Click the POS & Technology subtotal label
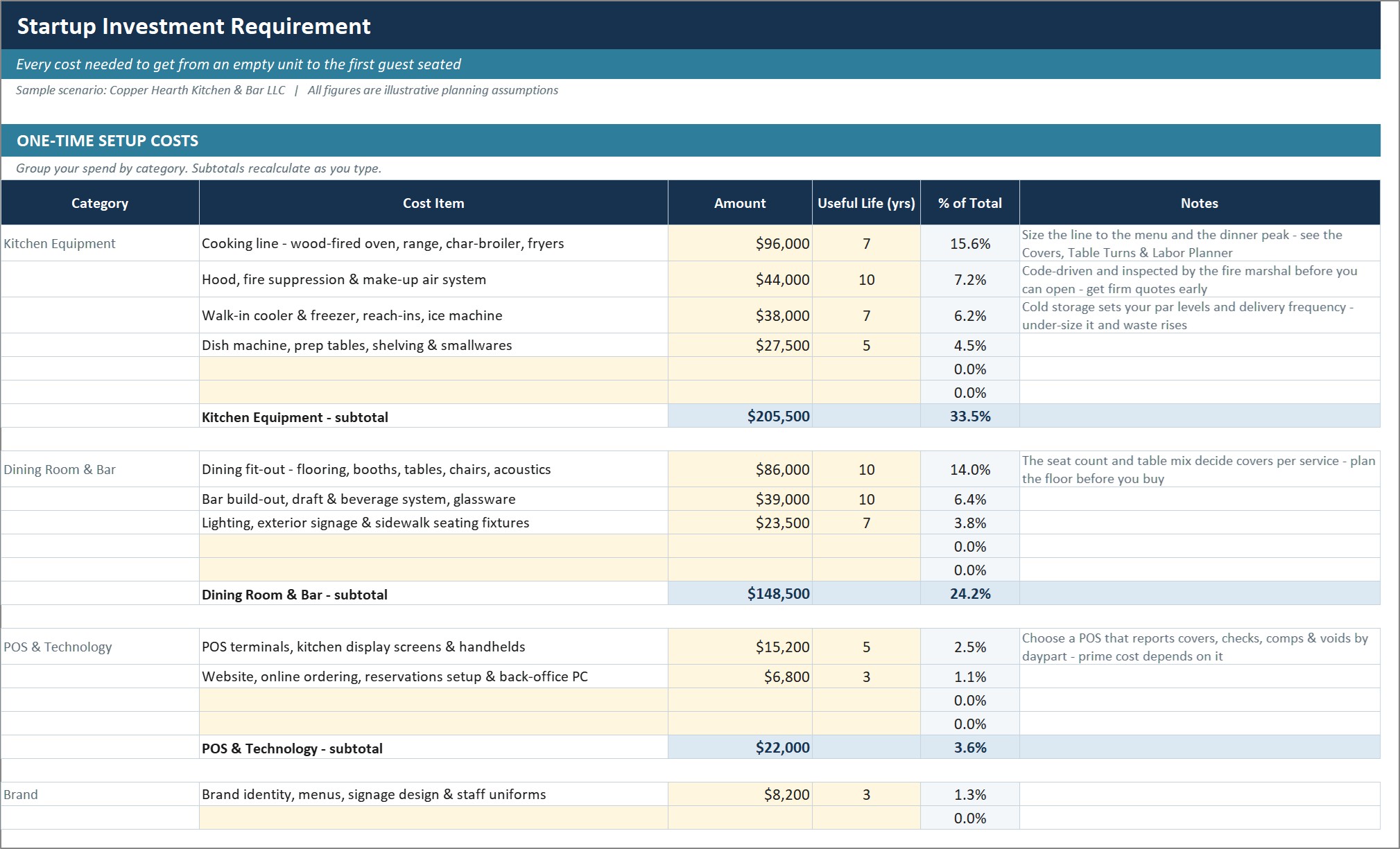This screenshot has height=849, width=1400. (433, 748)
